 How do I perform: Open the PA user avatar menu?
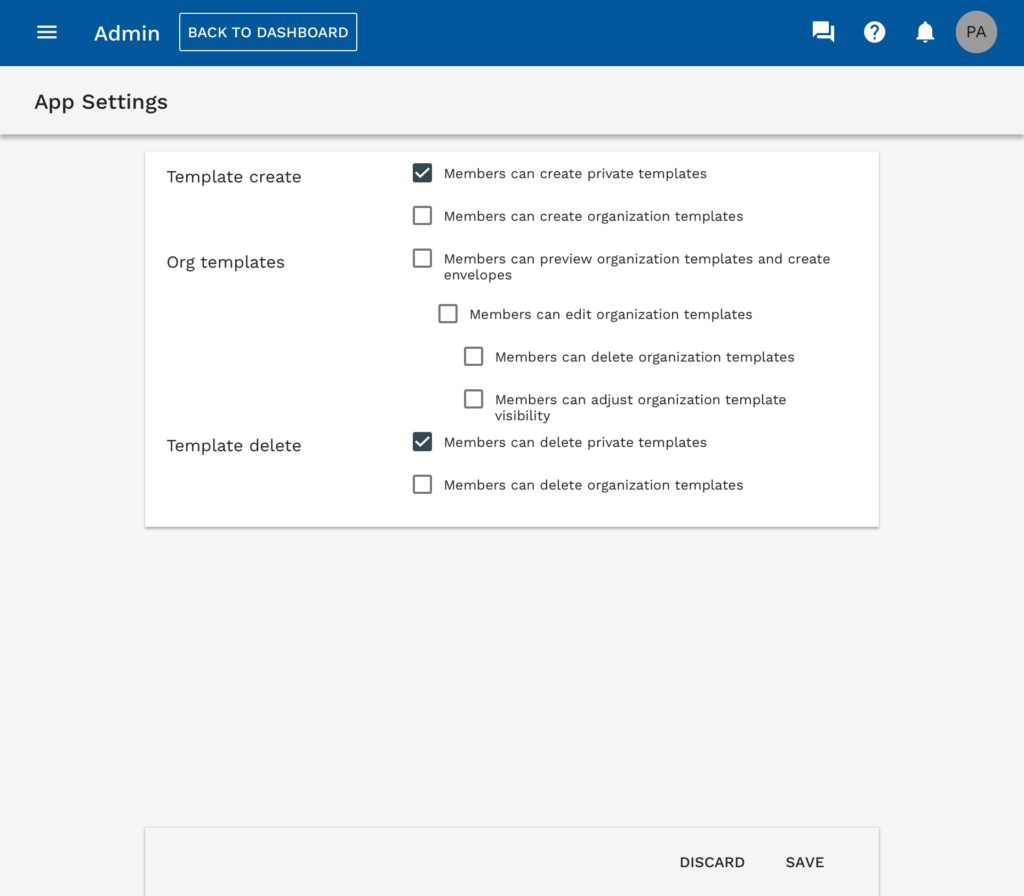(976, 32)
